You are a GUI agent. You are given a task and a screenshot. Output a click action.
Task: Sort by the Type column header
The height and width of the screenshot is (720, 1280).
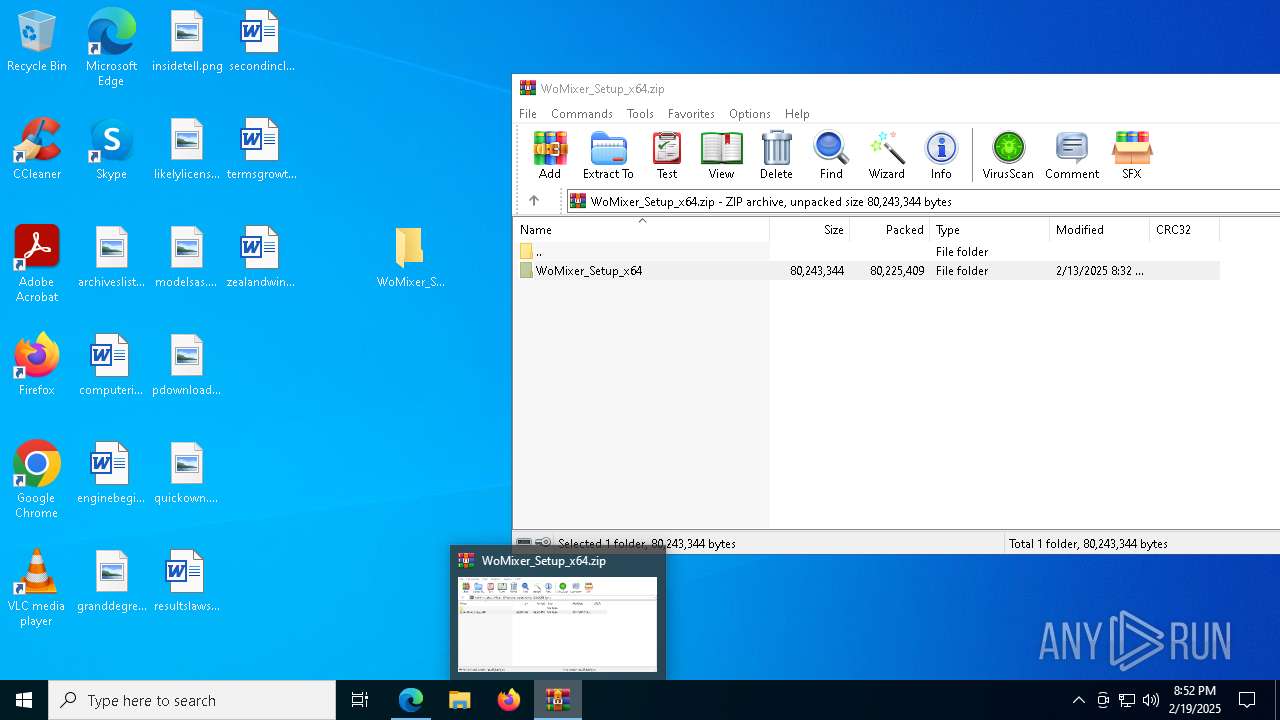tap(990, 230)
